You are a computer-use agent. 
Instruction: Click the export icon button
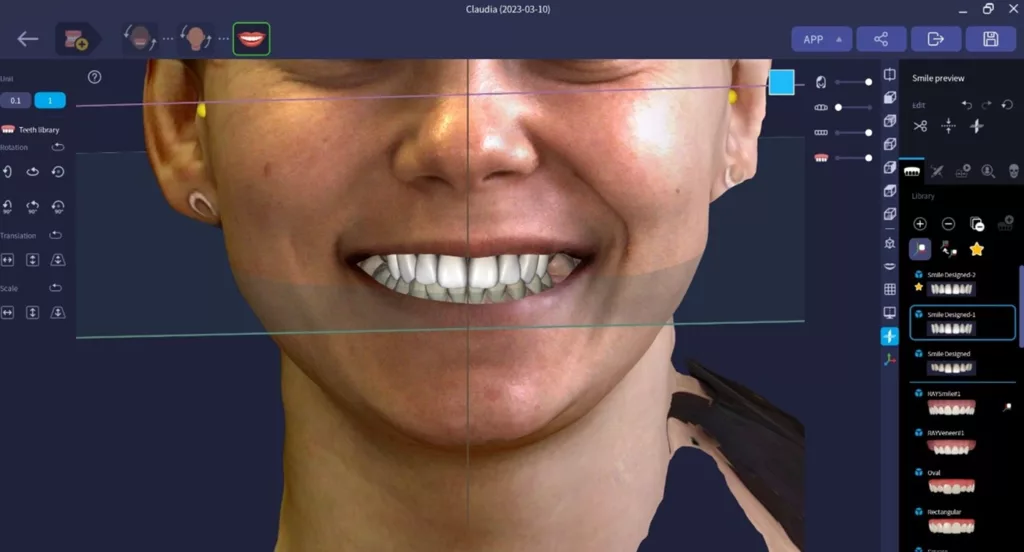click(x=936, y=39)
